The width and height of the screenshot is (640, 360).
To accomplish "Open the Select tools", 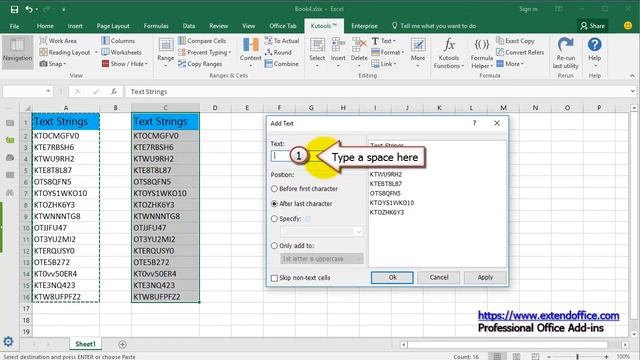I will (317, 51).
